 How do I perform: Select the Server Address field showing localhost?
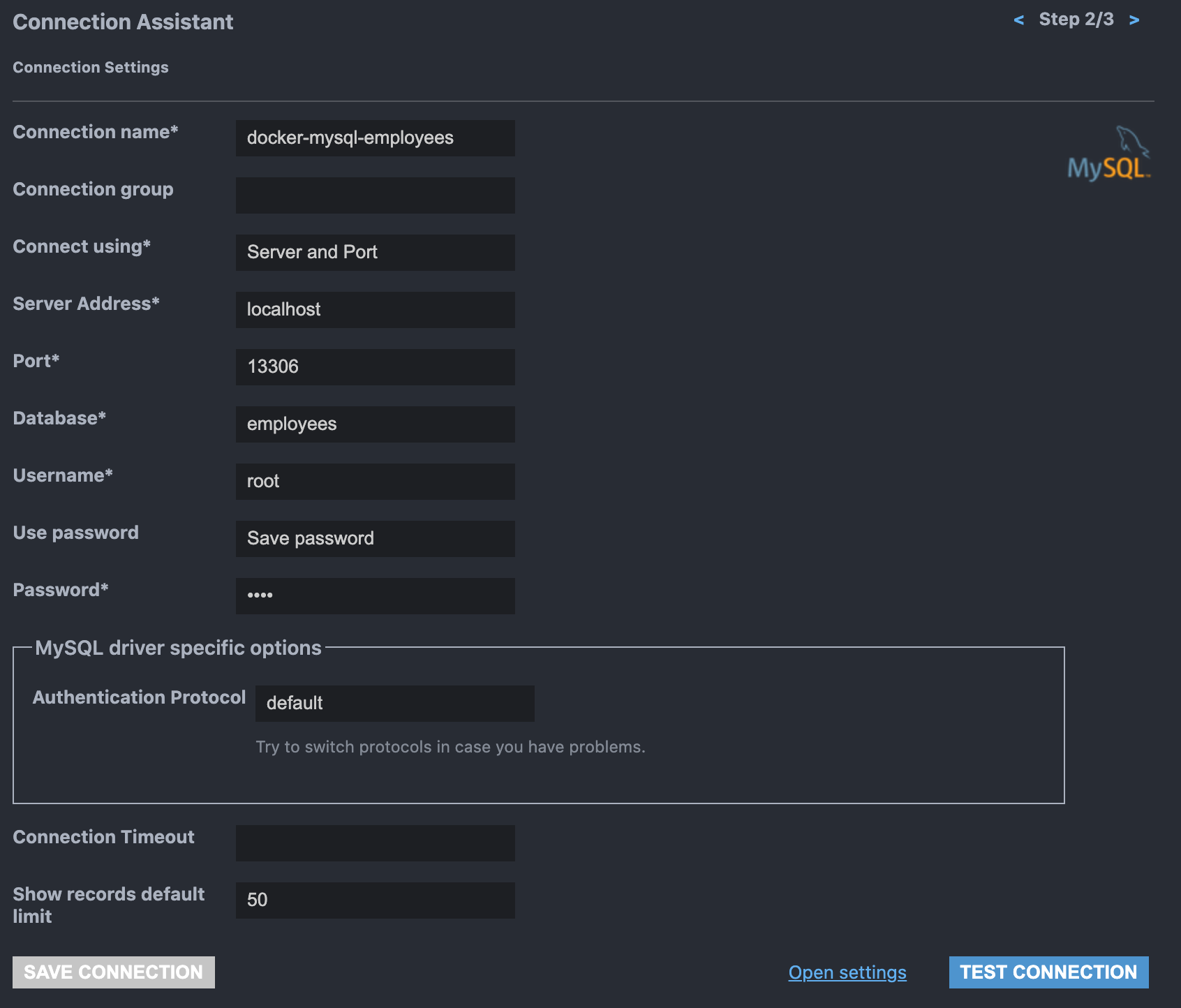pos(375,309)
